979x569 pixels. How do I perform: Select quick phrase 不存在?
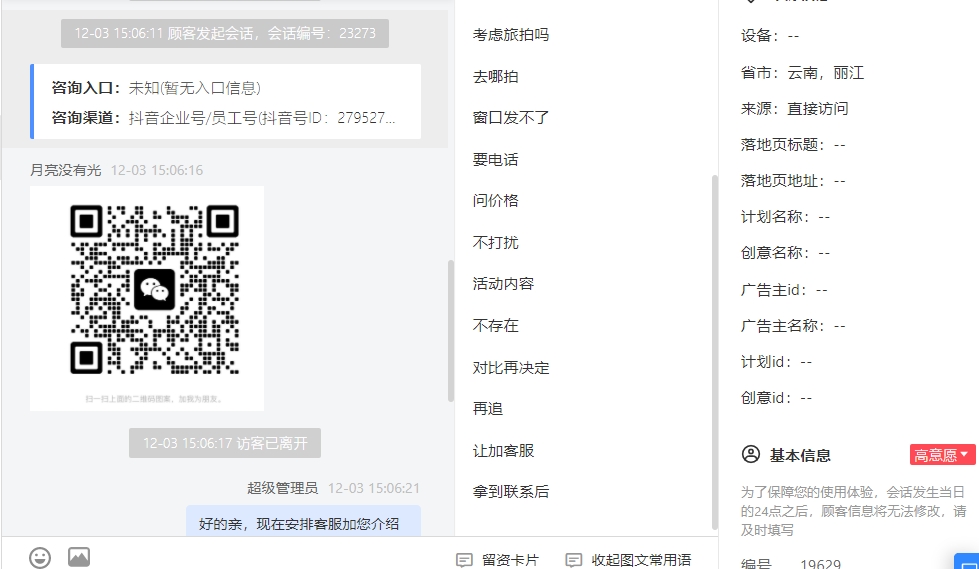click(x=495, y=325)
